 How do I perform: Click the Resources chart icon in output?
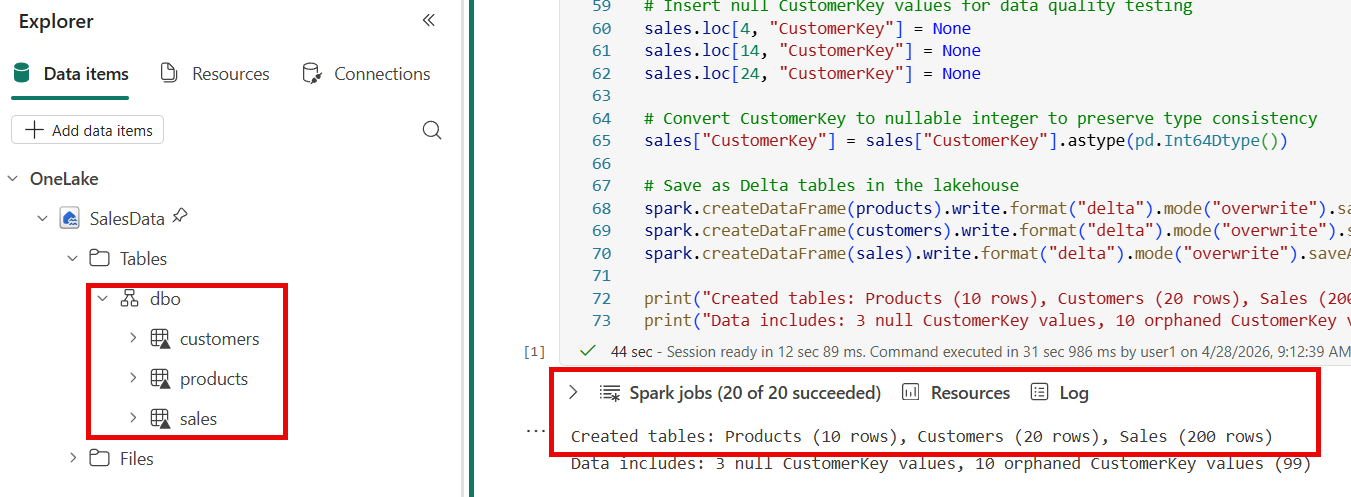[x=911, y=393]
